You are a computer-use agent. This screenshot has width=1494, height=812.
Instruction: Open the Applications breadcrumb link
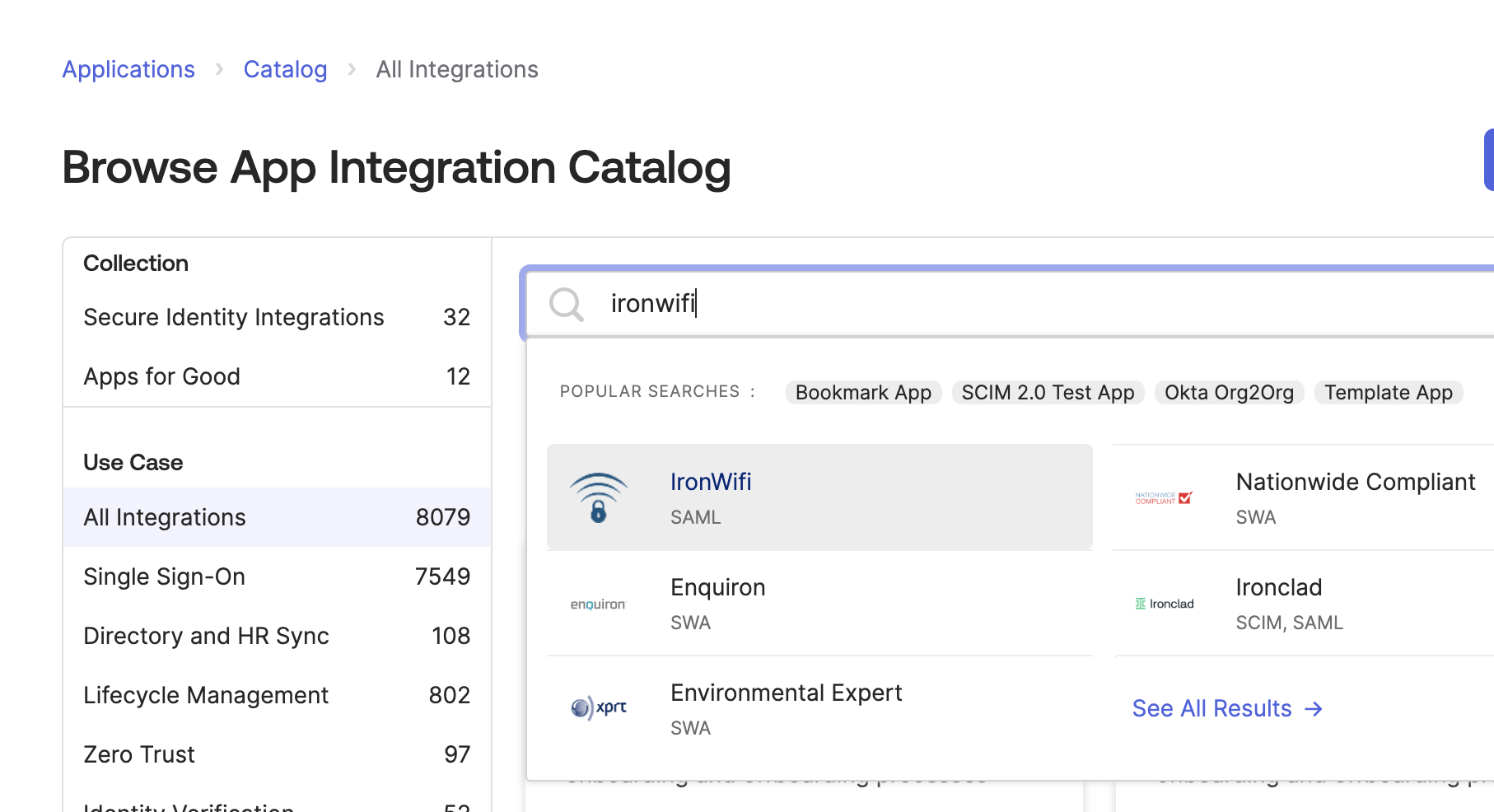pyautogui.click(x=128, y=69)
